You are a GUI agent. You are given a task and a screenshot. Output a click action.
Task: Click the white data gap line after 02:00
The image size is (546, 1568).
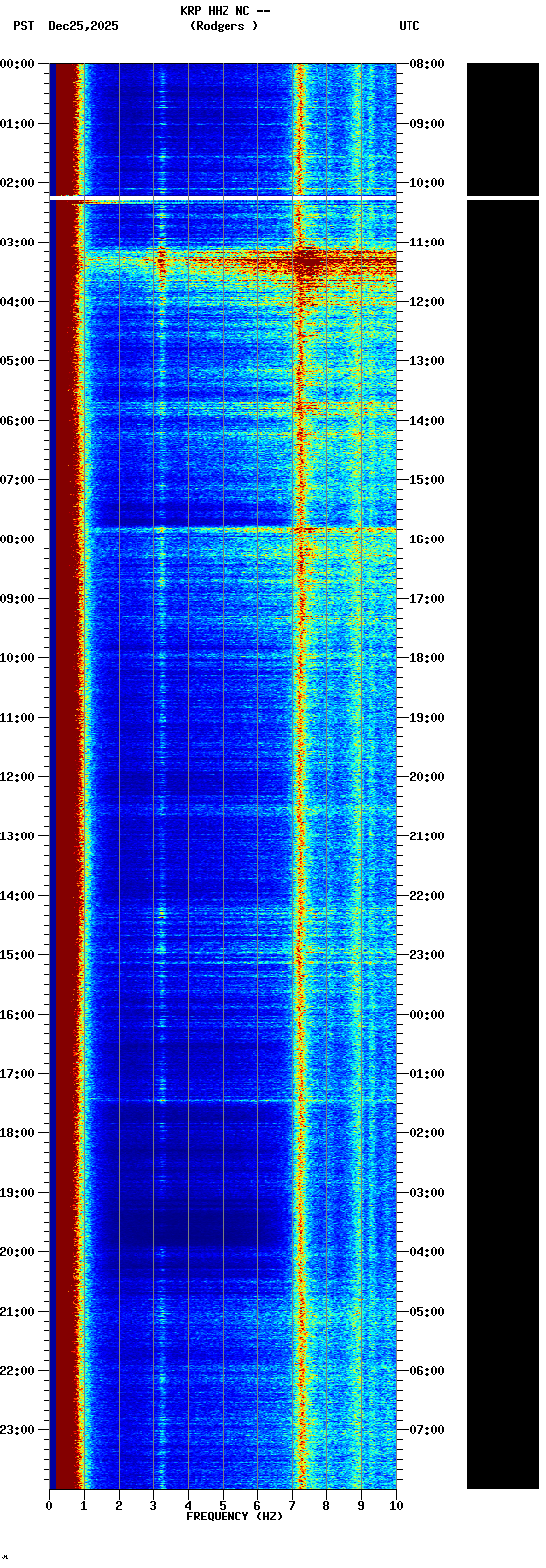click(223, 199)
